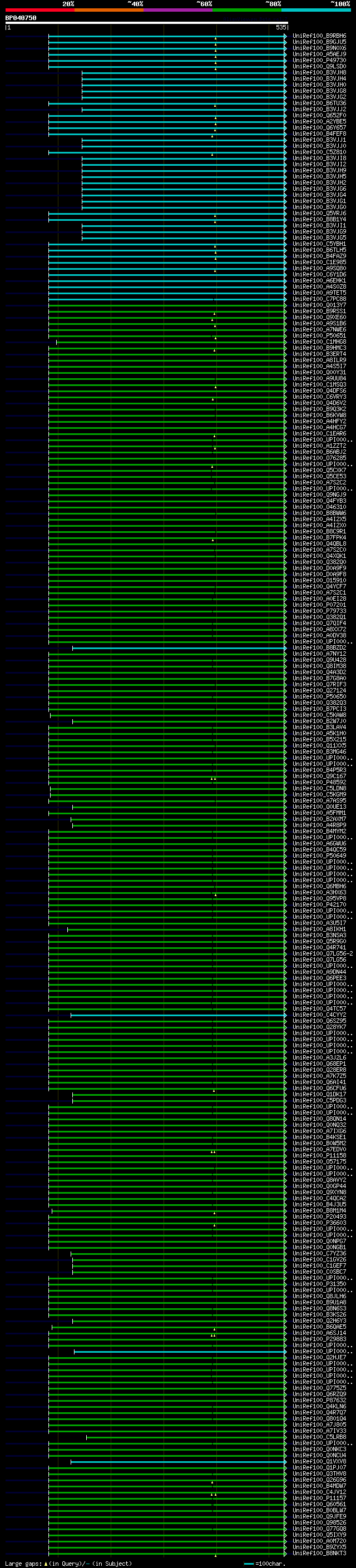
Task: Select hit label UniRef100_P11157
Action: pos(319,1498)
